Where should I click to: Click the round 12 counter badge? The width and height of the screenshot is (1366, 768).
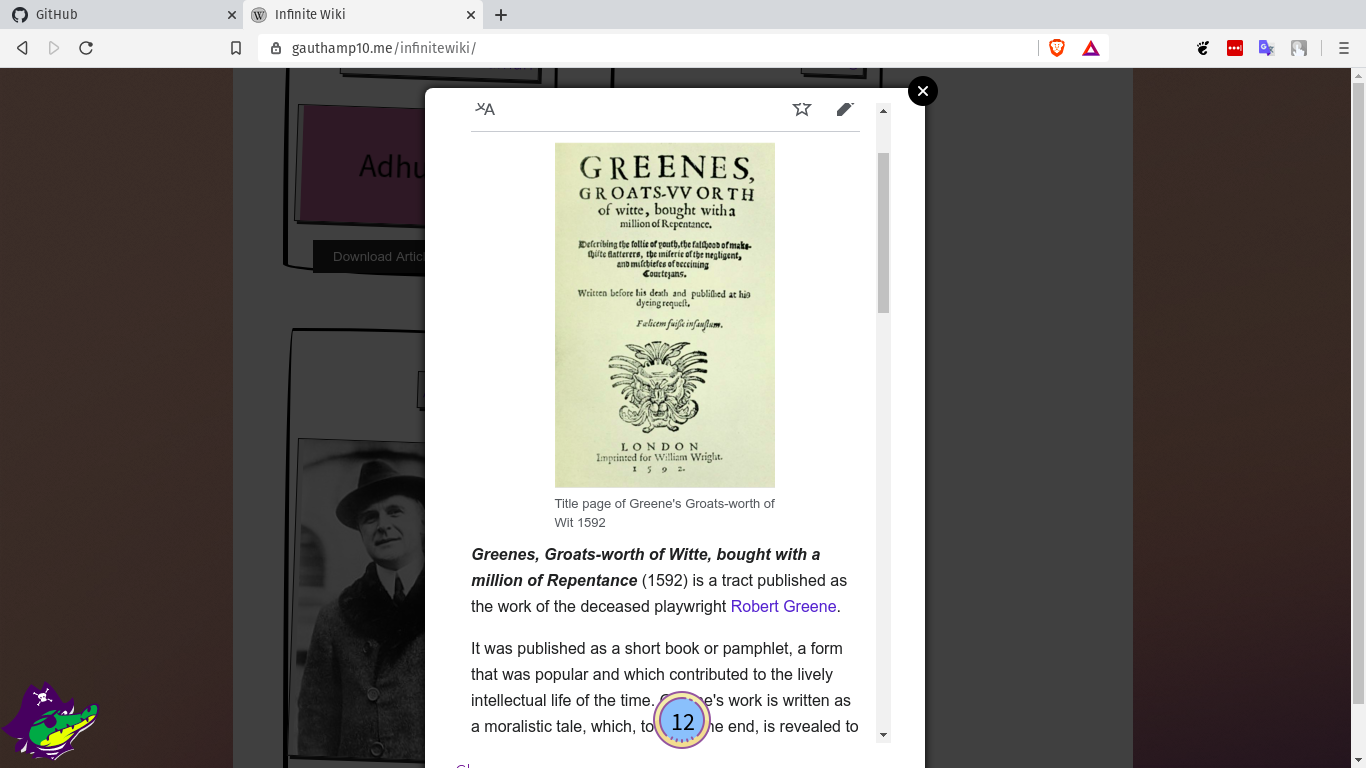pos(682,721)
